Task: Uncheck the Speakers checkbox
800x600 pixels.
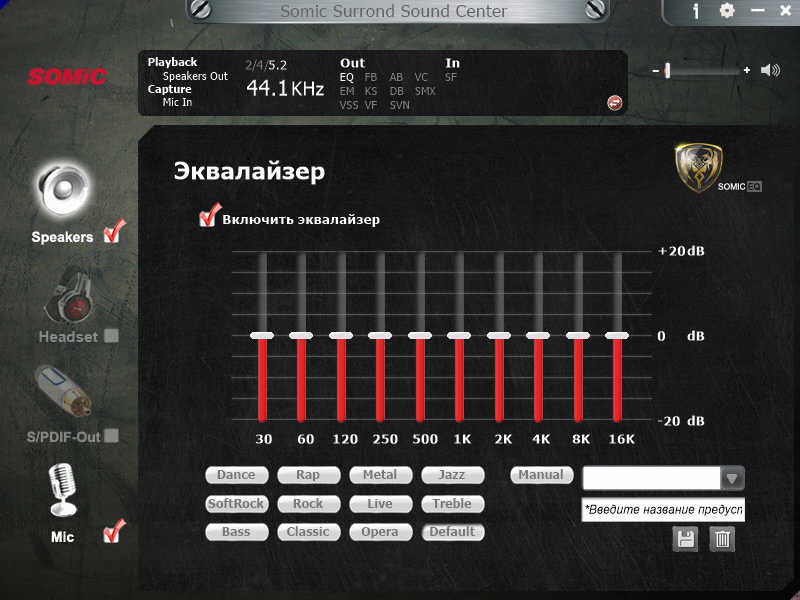Action: pos(114,232)
